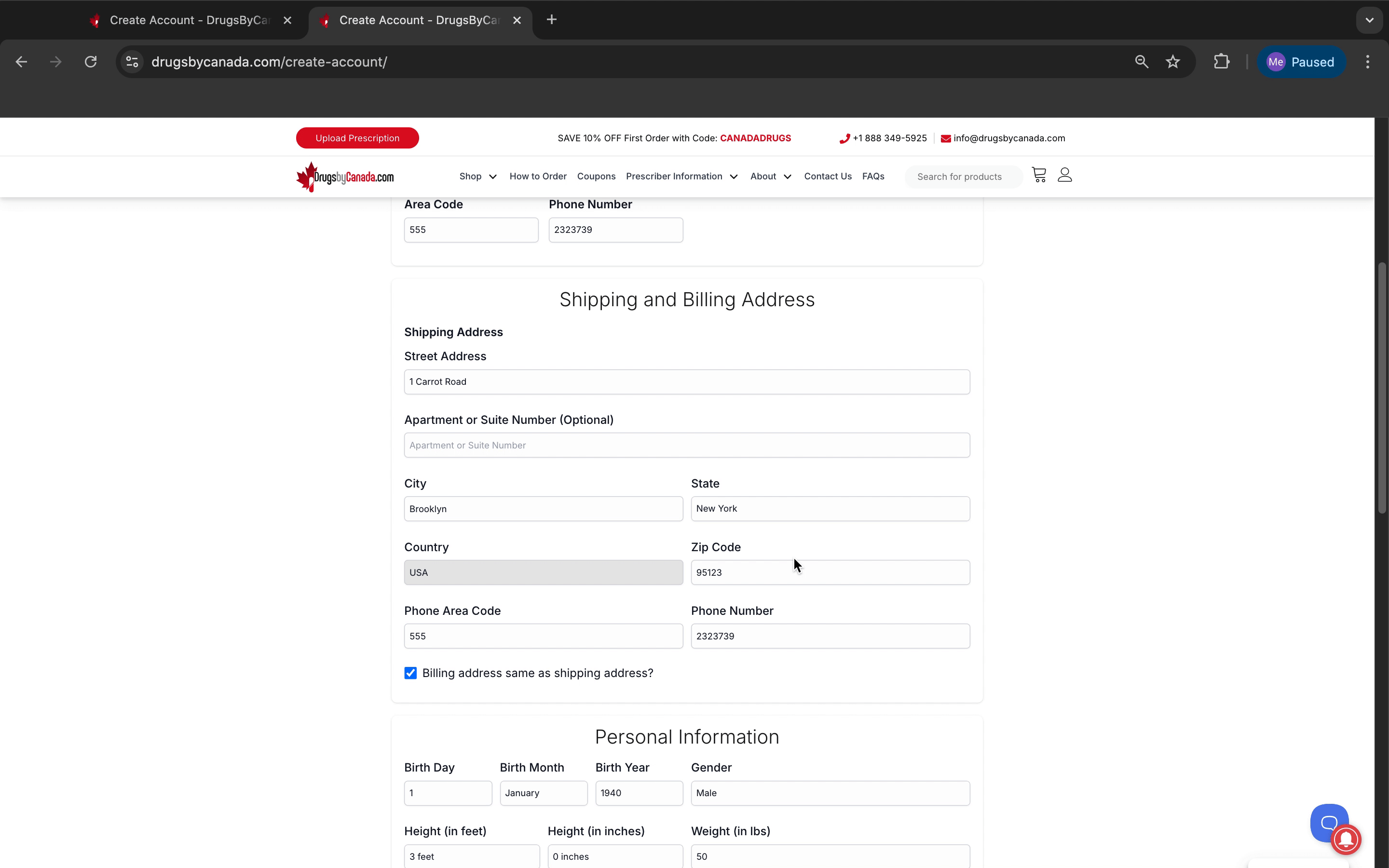Open the shopping cart icon

coord(1038,175)
